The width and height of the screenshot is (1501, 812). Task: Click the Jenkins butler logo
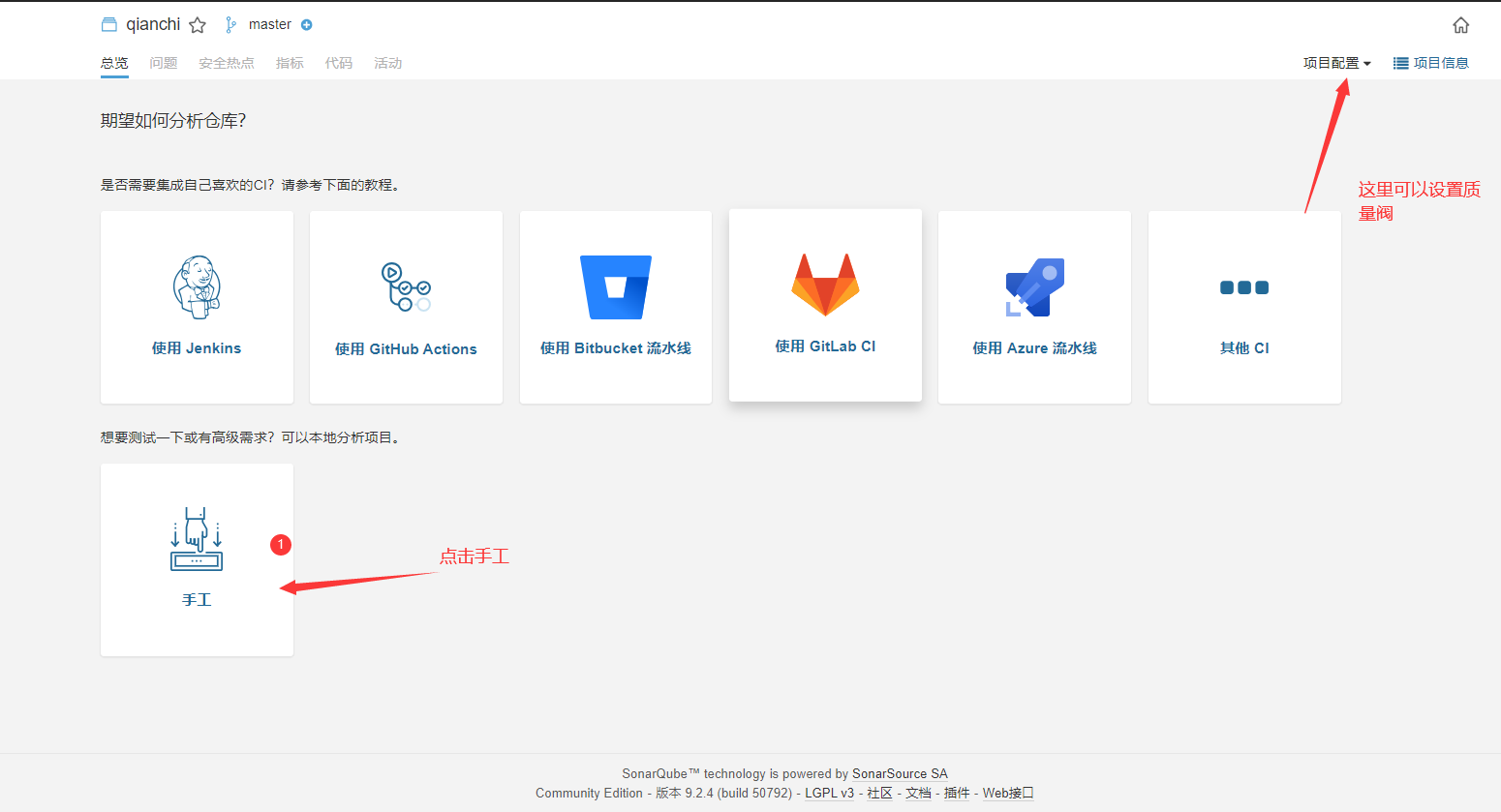click(197, 287)
